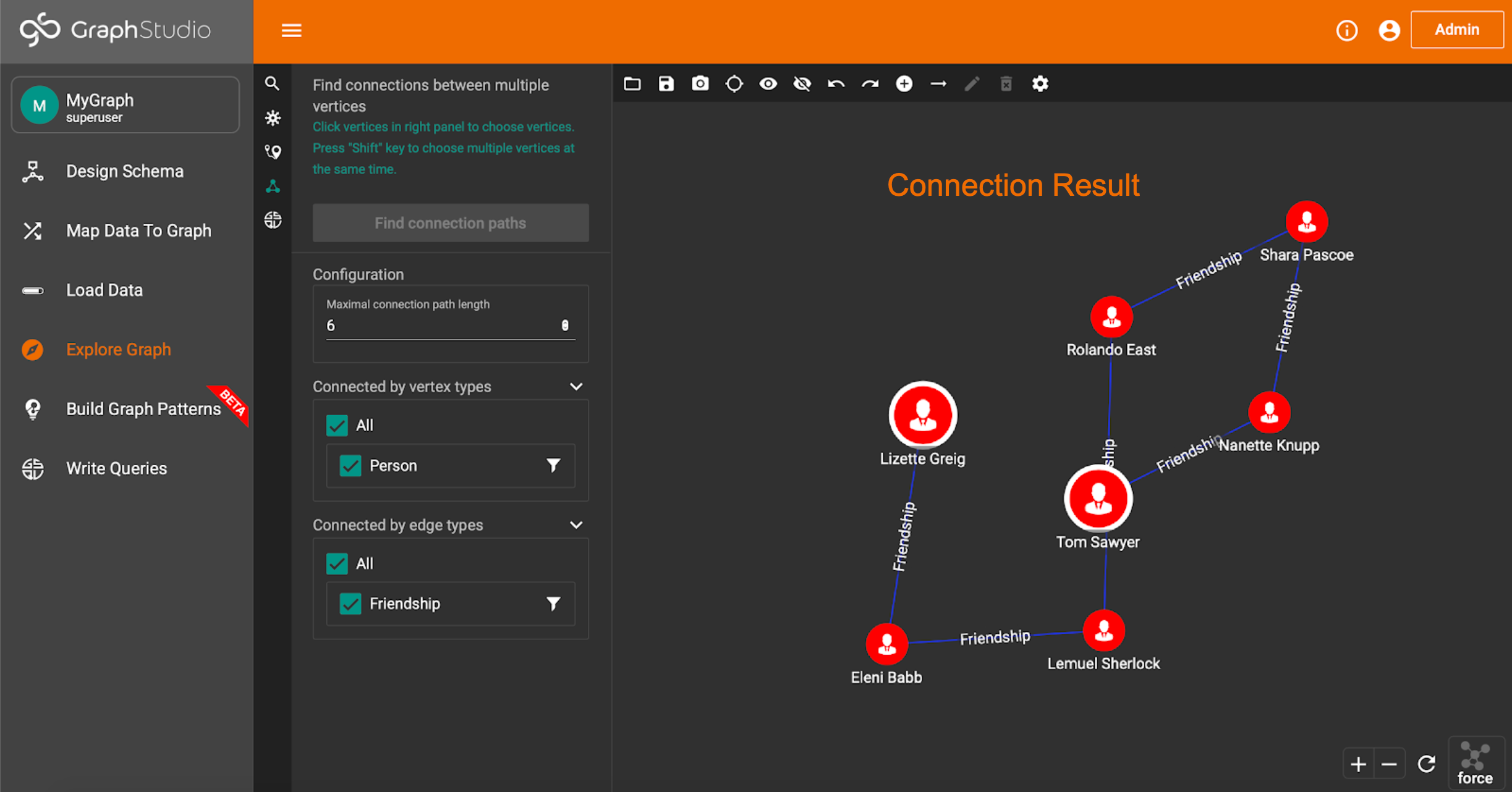
Task: Collapse the Connected by edge types section
Action: click(x=575, y=525)
